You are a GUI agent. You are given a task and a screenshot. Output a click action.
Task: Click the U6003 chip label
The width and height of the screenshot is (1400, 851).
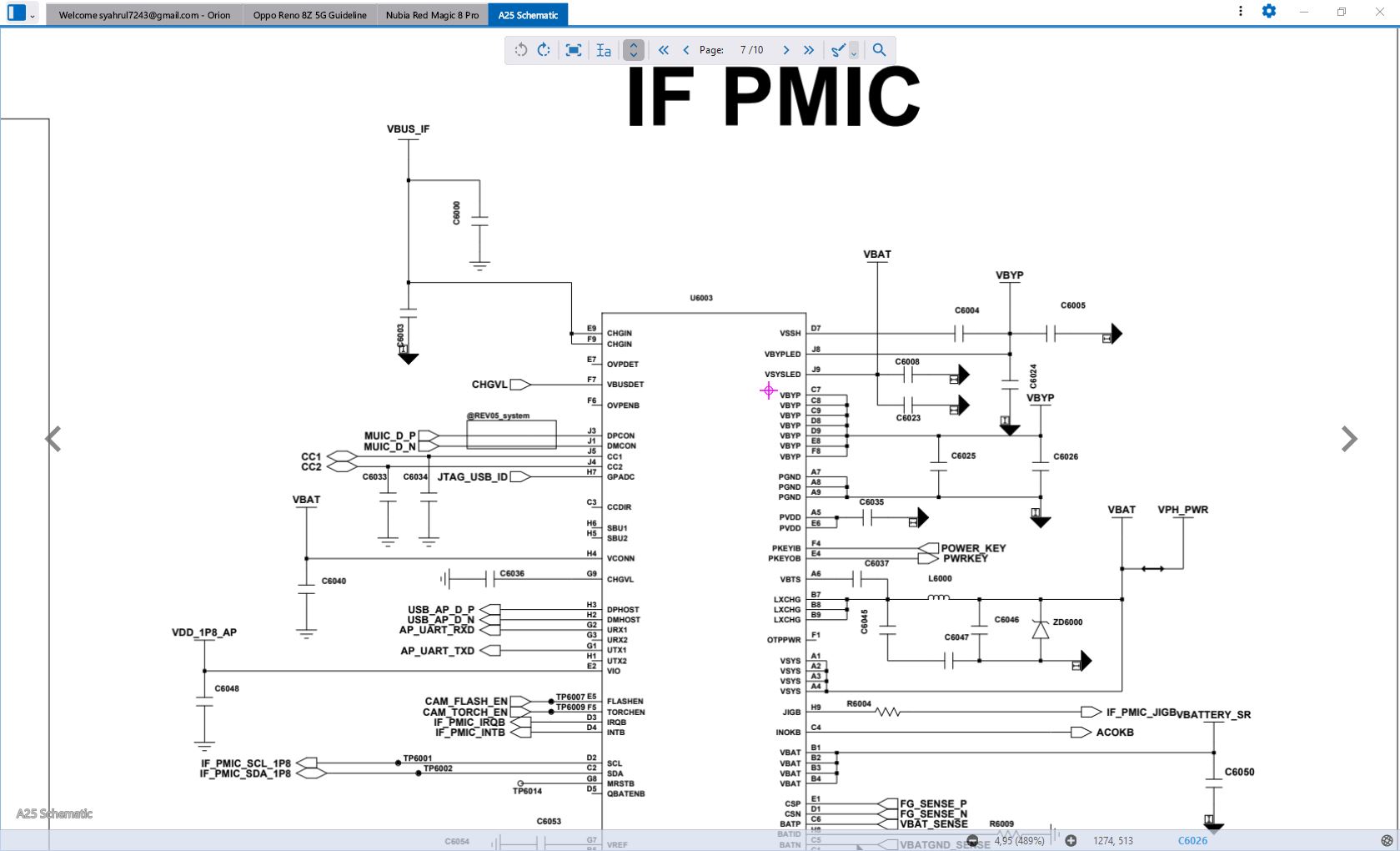coord(701,298)
